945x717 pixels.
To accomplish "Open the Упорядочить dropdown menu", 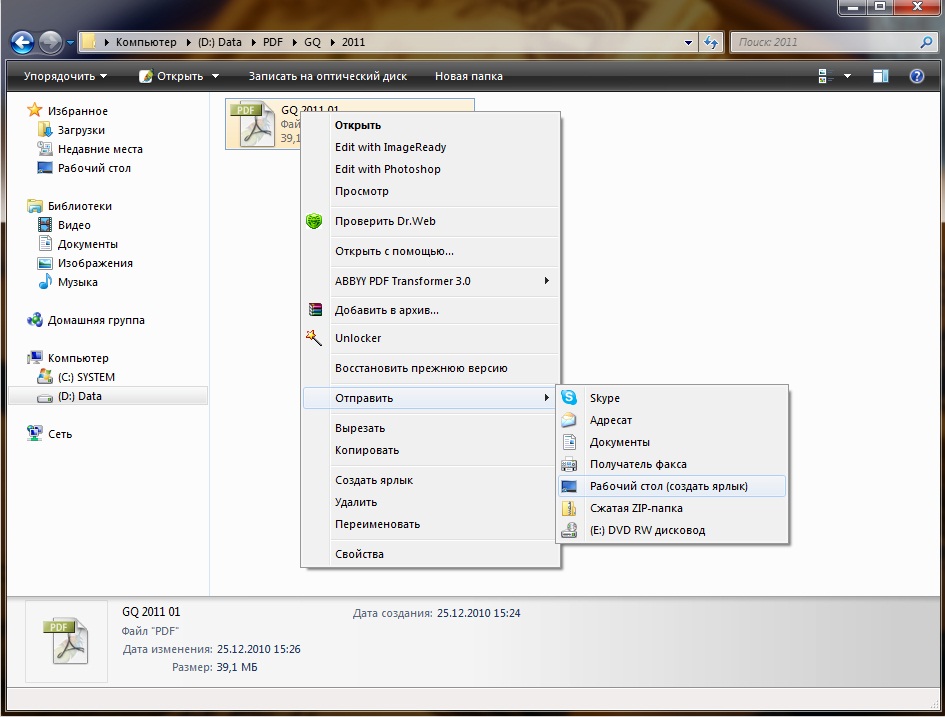I will click(65, 77).
